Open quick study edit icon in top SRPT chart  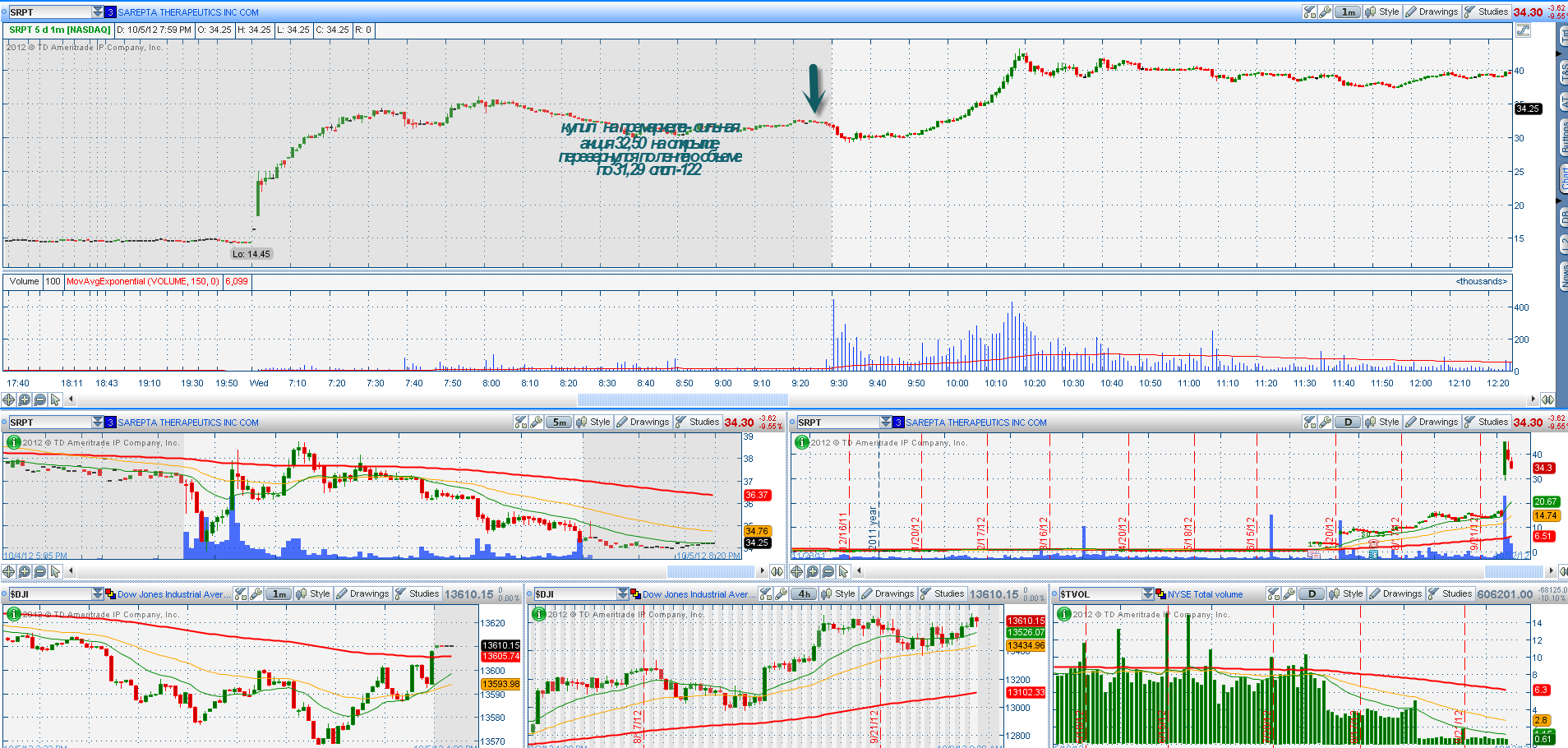point(1310,12)
